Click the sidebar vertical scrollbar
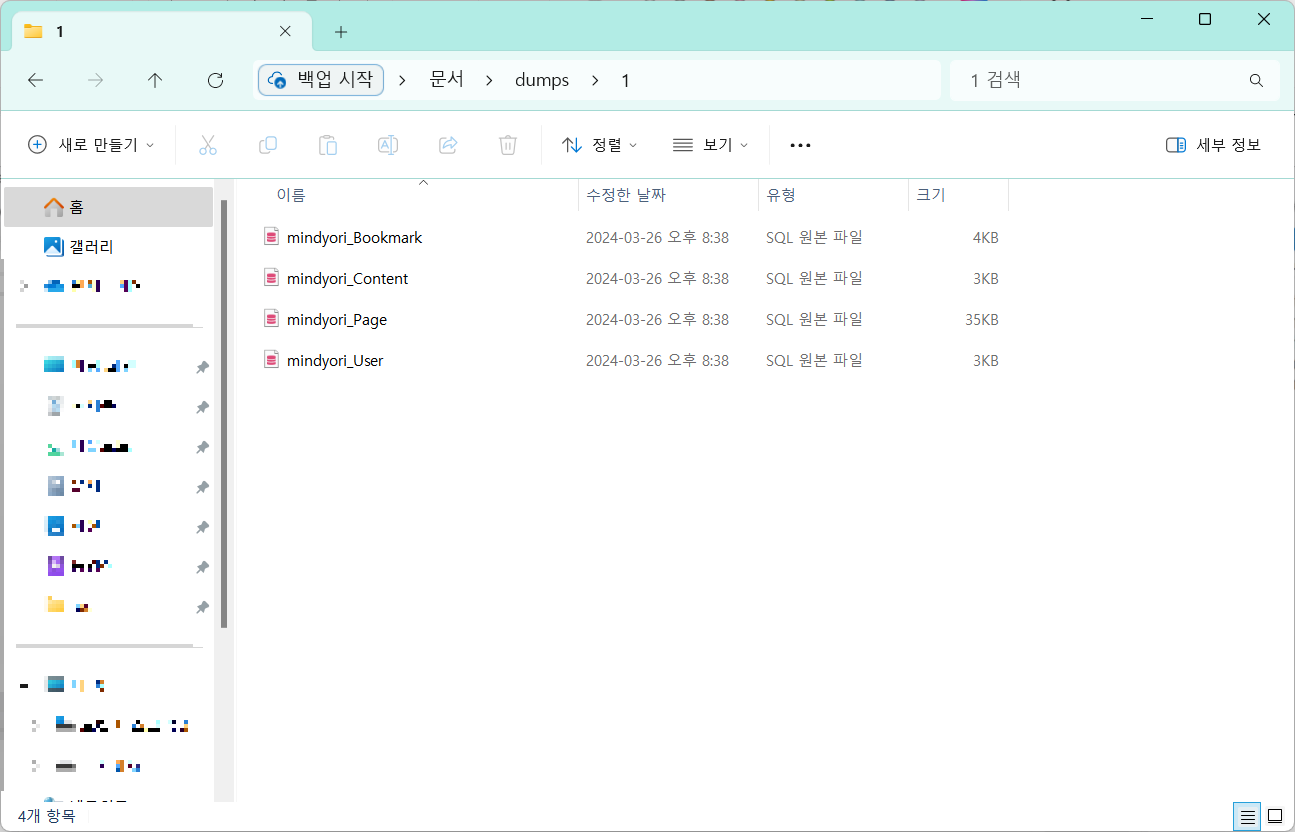The width and height of the screenshot is (1295, 832). point(224,414)
